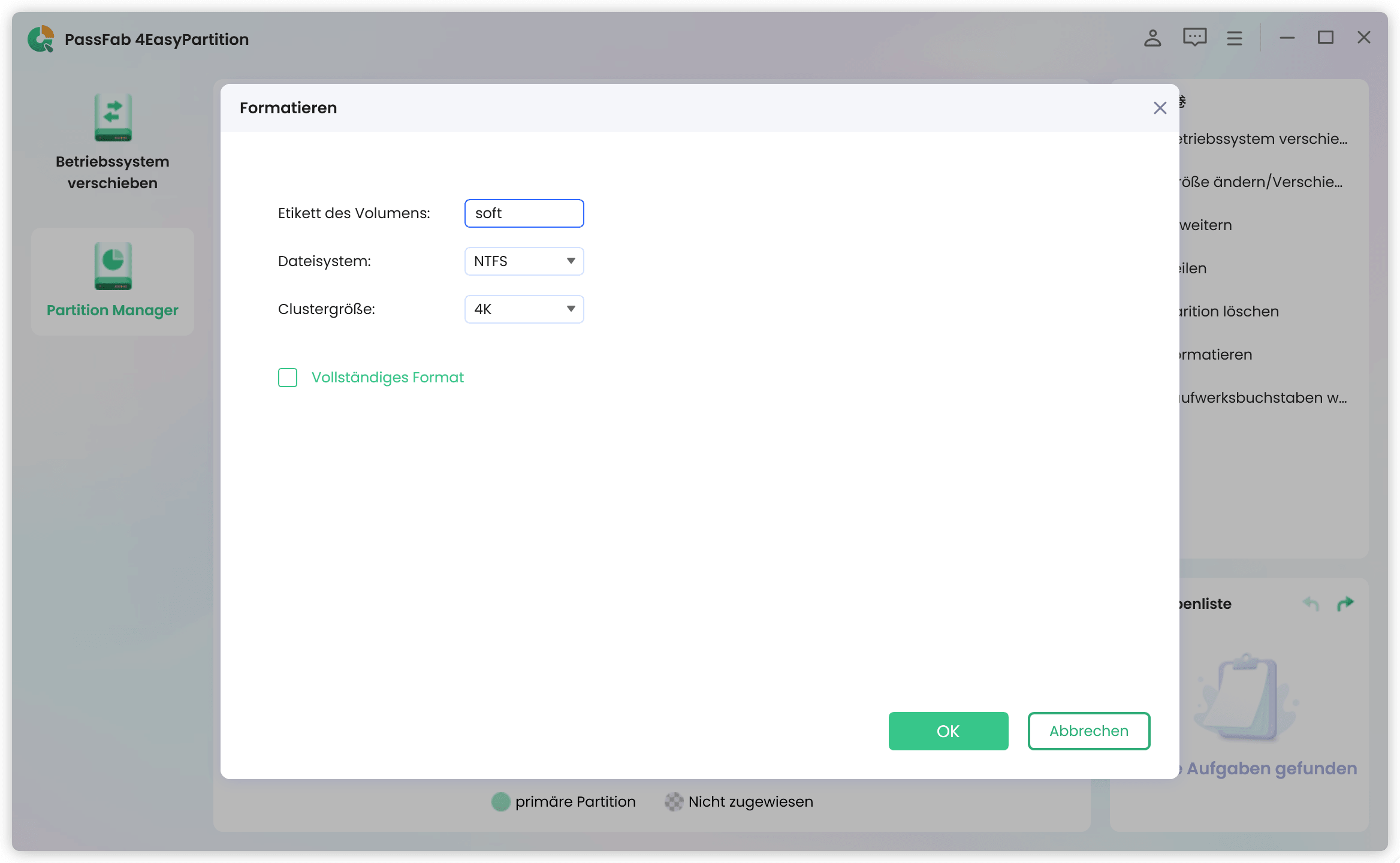Close the Formatieren dialog with X
The width and height of the screenshot is (1400, 863).
coord(1160,108)
